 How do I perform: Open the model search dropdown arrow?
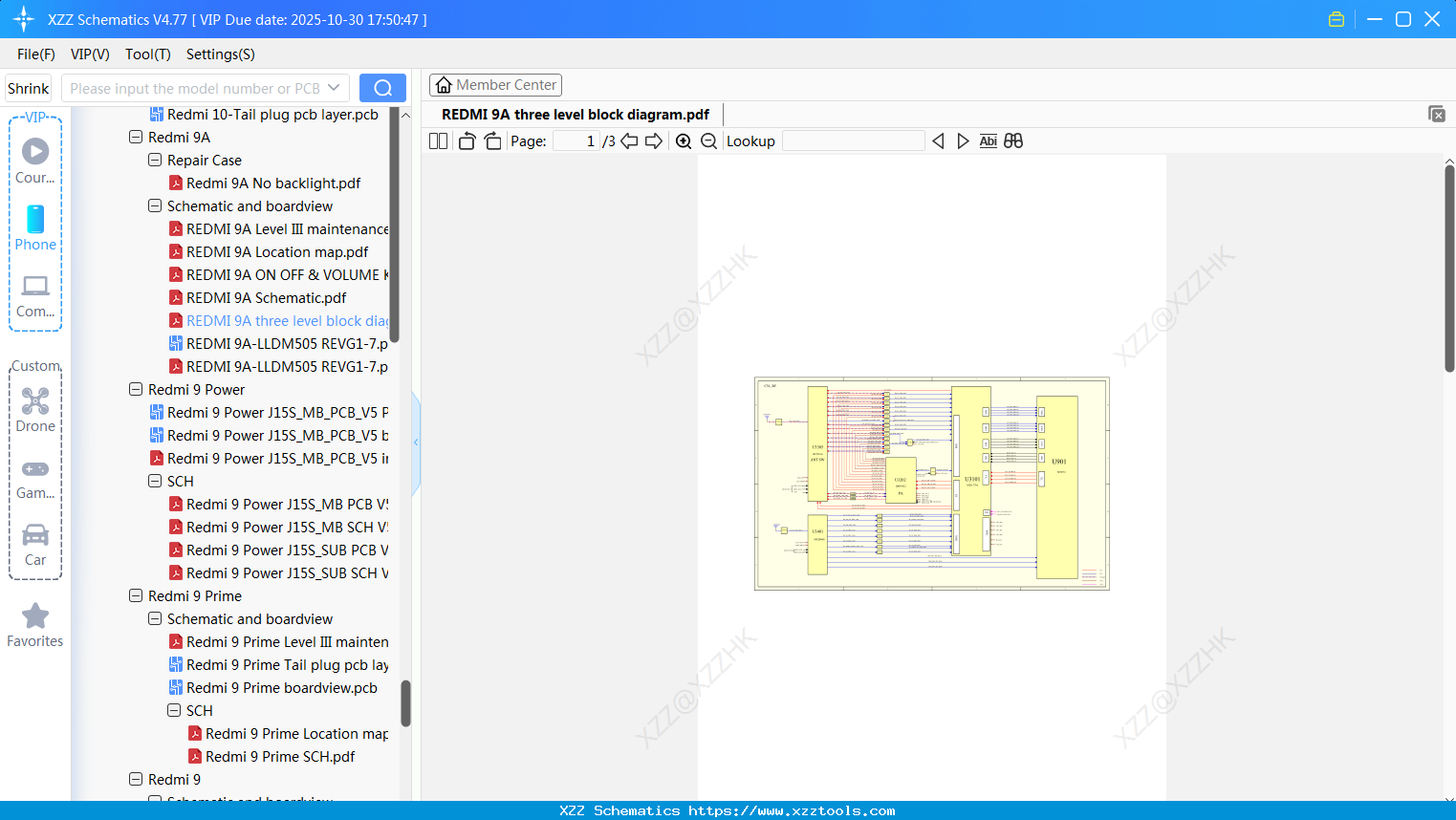click(x=334, y=87)
